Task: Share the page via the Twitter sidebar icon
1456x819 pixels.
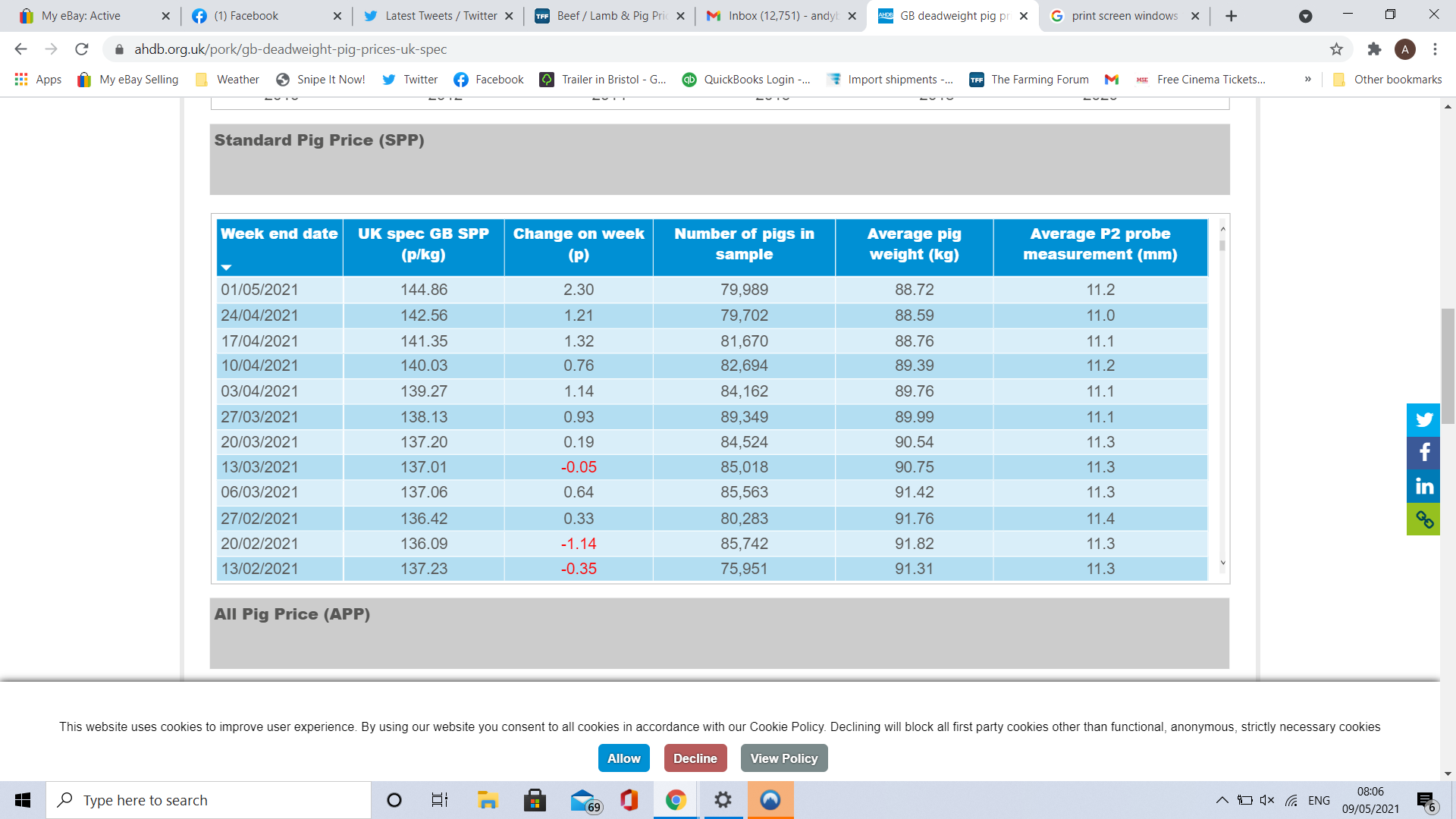Action: coord(1423,419)
